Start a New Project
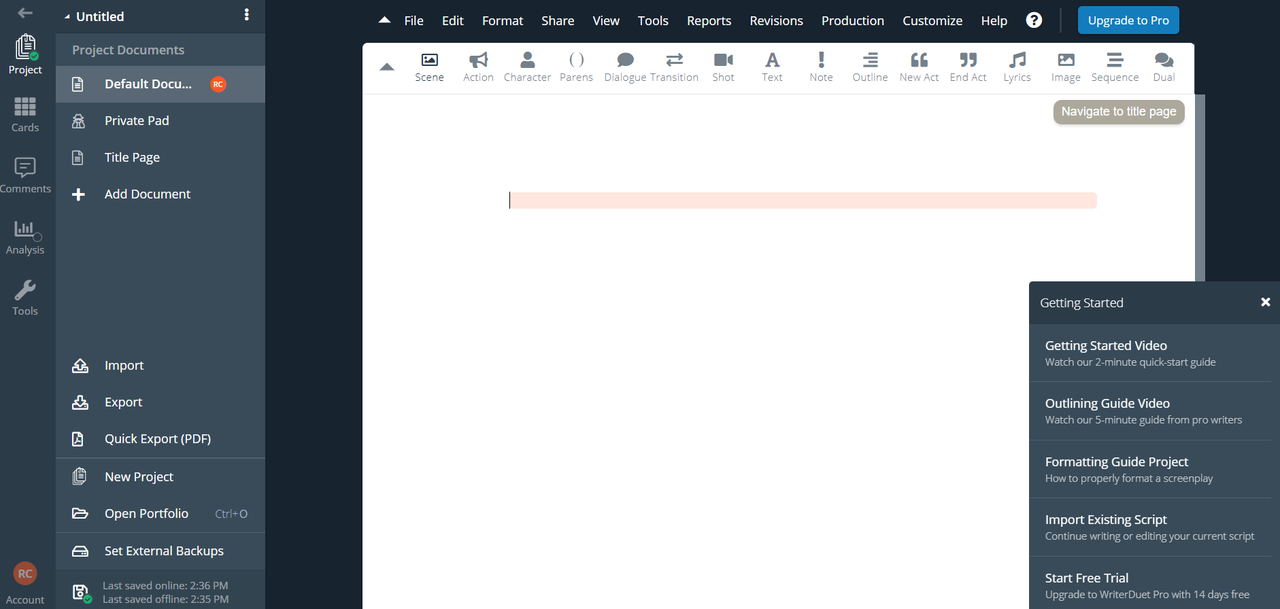 pyautogui.click(x=160, y=477)
